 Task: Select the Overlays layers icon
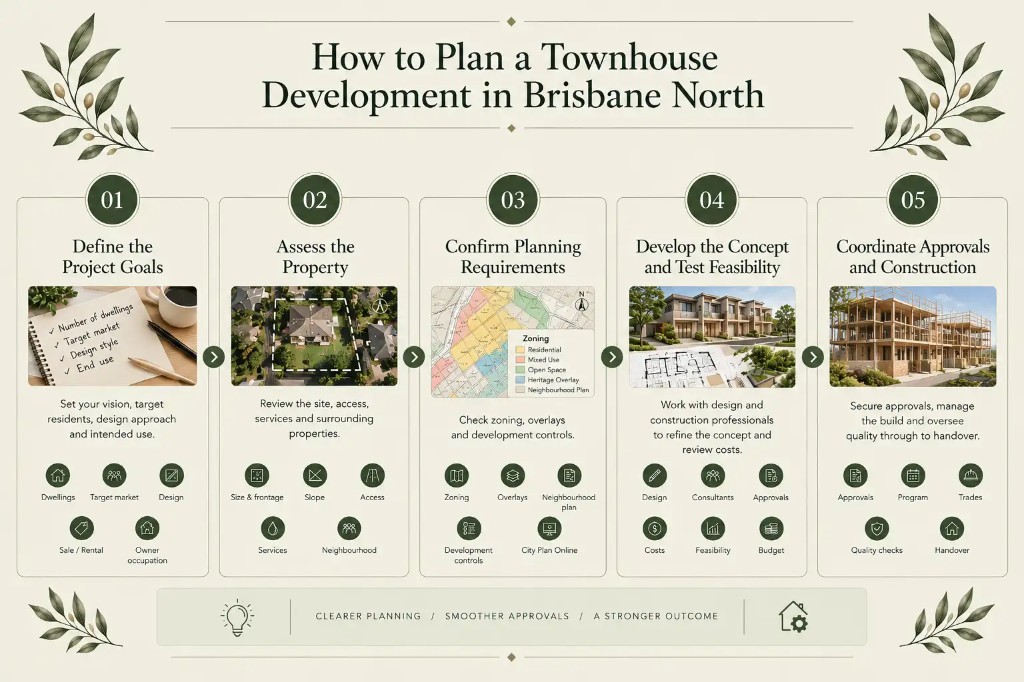pos(513,476)
